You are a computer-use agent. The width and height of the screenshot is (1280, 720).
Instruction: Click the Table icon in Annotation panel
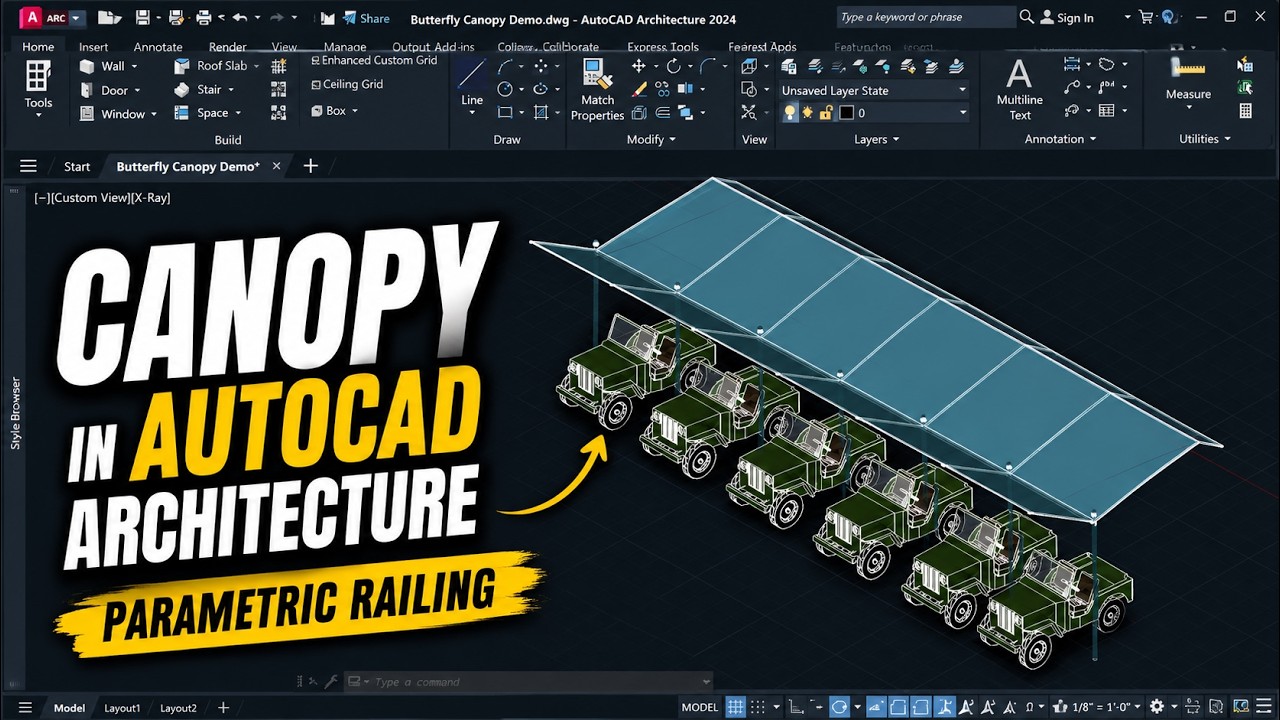1106,111
